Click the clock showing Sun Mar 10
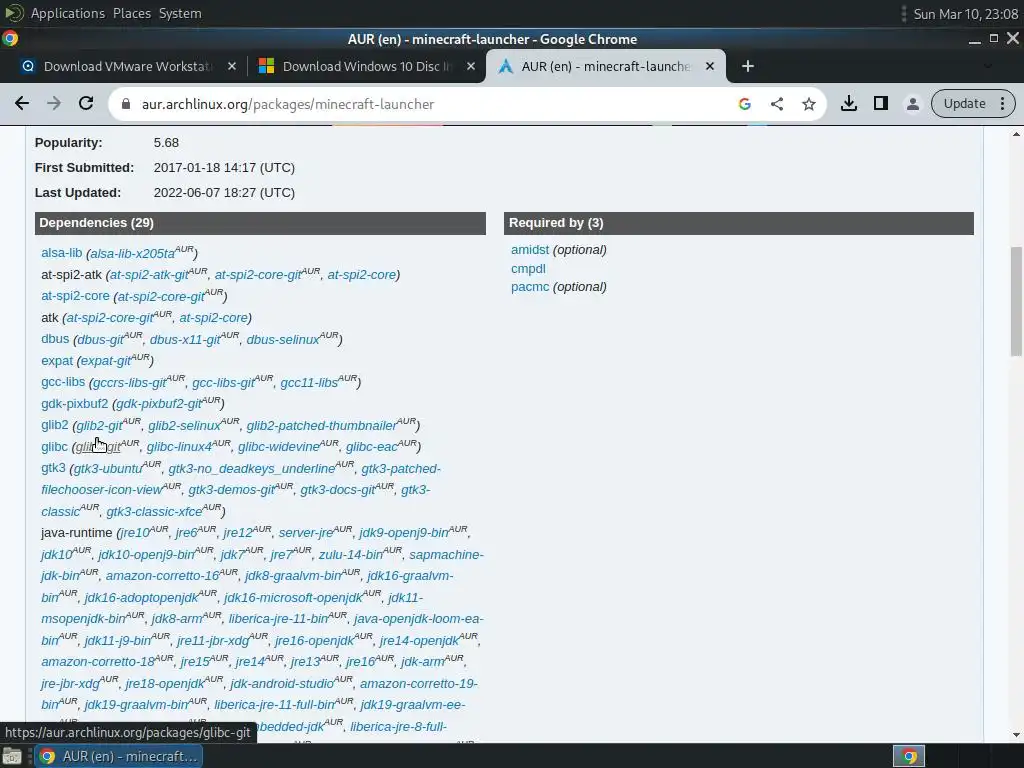This screenshot has height=768, width=1024. click(x=965, y=14)
